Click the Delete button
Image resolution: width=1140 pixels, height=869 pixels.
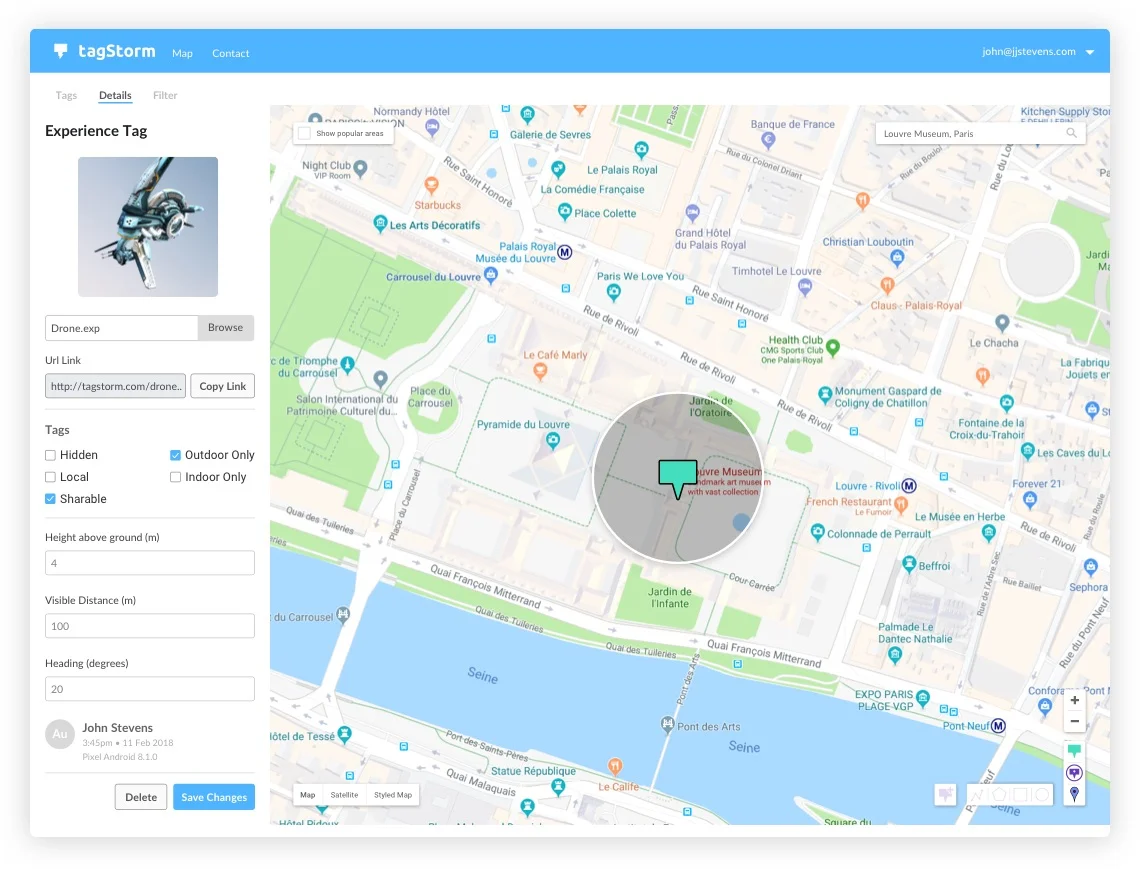coord(141,797)
